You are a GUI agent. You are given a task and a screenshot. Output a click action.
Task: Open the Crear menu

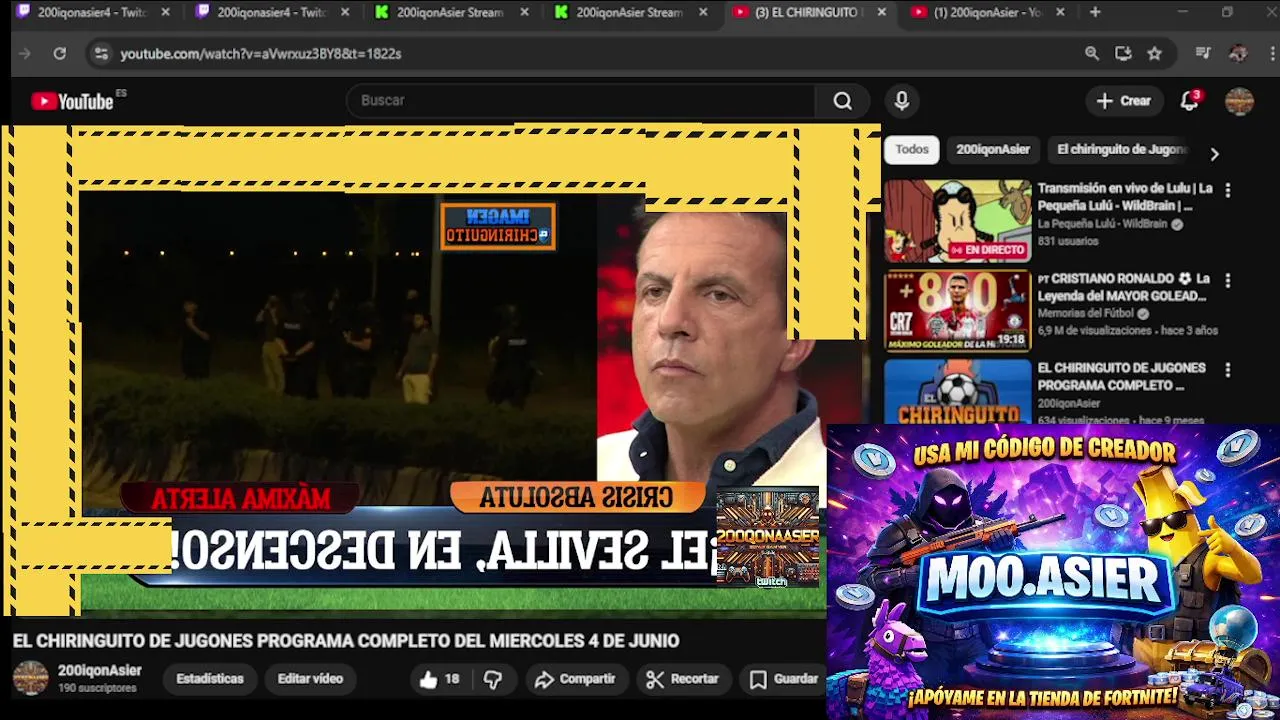[x=1124, y=101]
